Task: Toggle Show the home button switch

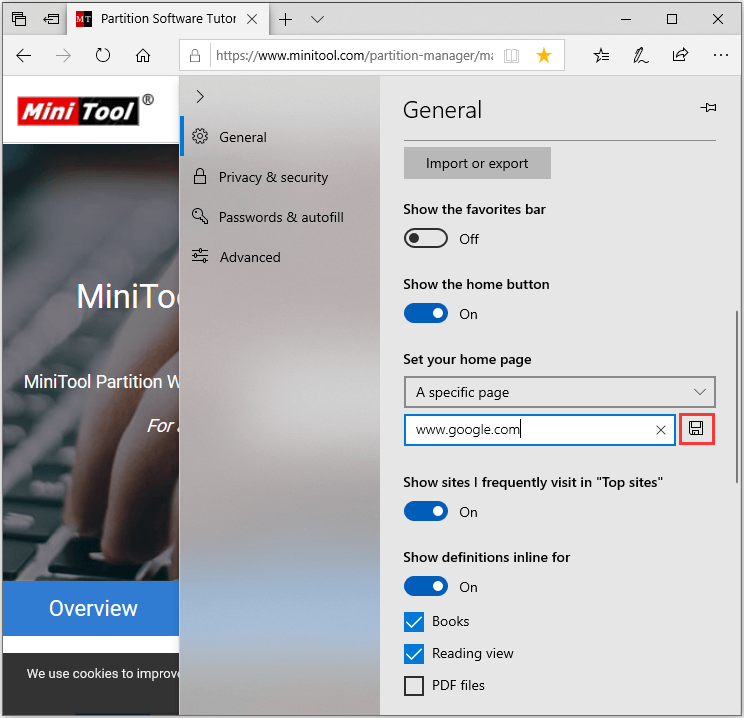Action: pyautogui.click(x=426, y=313)
